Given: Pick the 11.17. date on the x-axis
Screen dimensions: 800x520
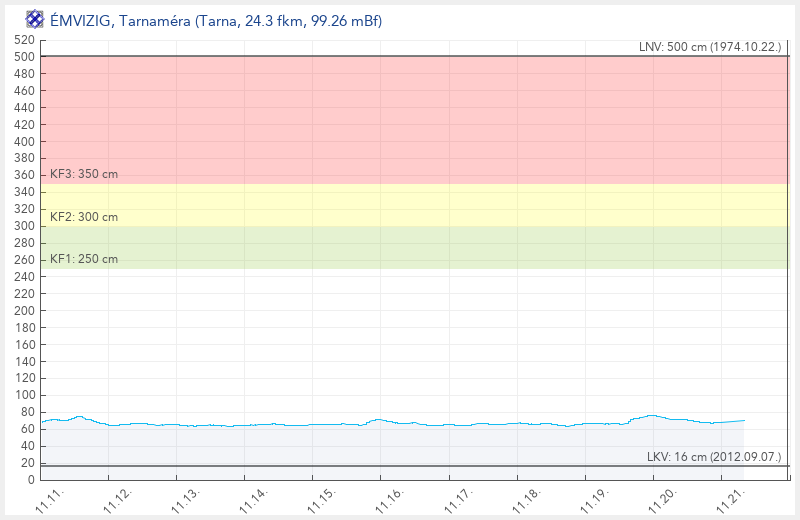Looking at the screenshot, I should tap(458, 499).
